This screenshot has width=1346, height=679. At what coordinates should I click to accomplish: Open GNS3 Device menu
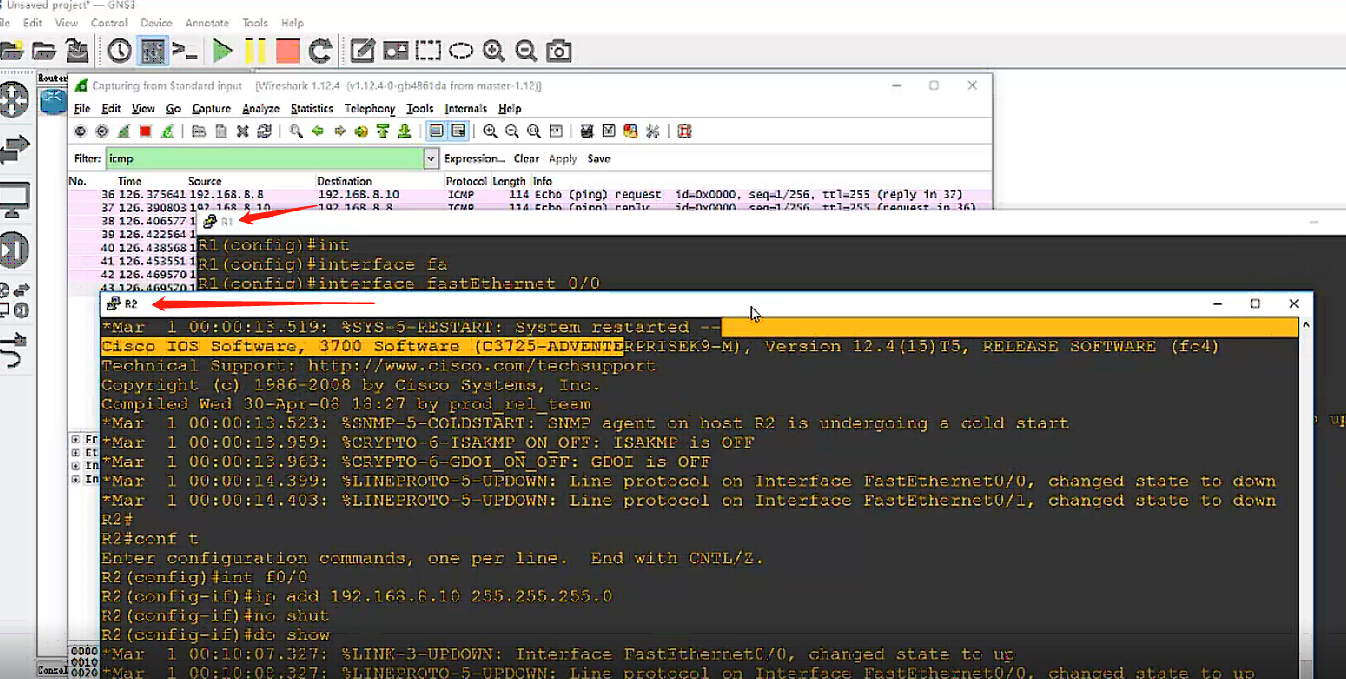click(x=156, y=22)
